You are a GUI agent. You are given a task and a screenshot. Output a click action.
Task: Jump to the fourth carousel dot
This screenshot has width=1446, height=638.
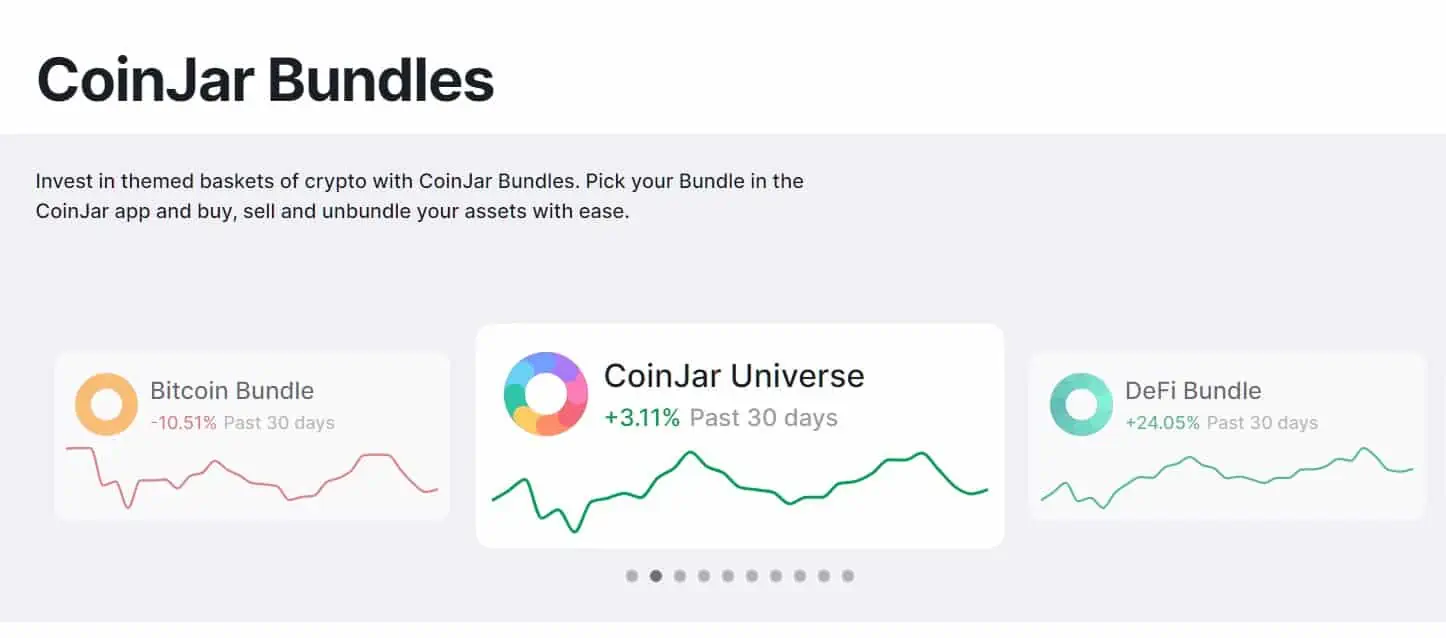704,576
